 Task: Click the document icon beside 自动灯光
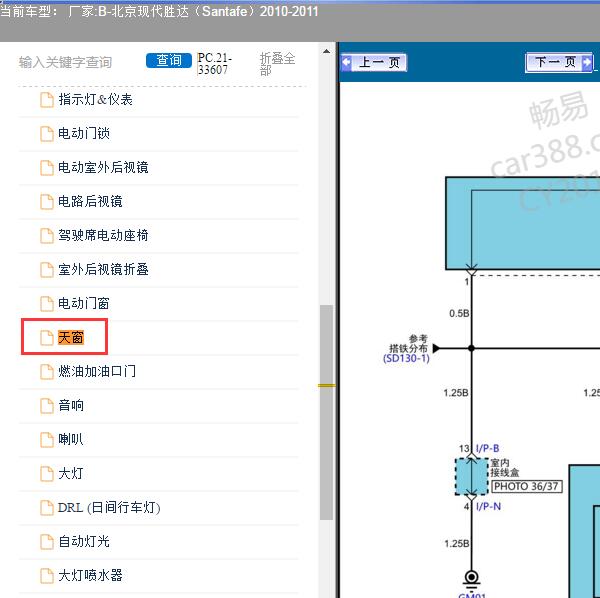pos(46,542)
